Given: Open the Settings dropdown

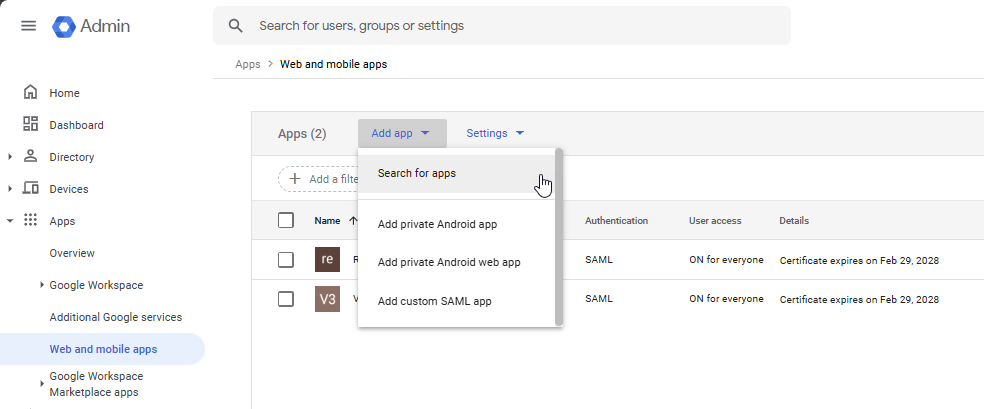Looking at the screenshot, I should tap(495, 133).
